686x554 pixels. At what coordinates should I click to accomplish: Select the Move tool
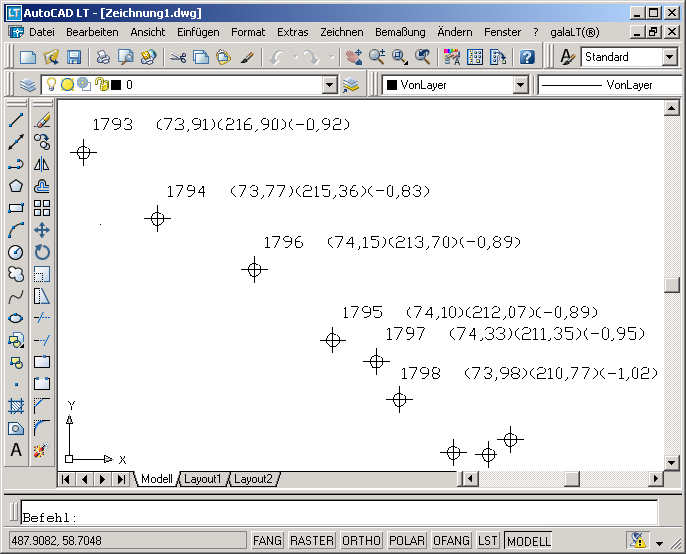tap(42, 230)
